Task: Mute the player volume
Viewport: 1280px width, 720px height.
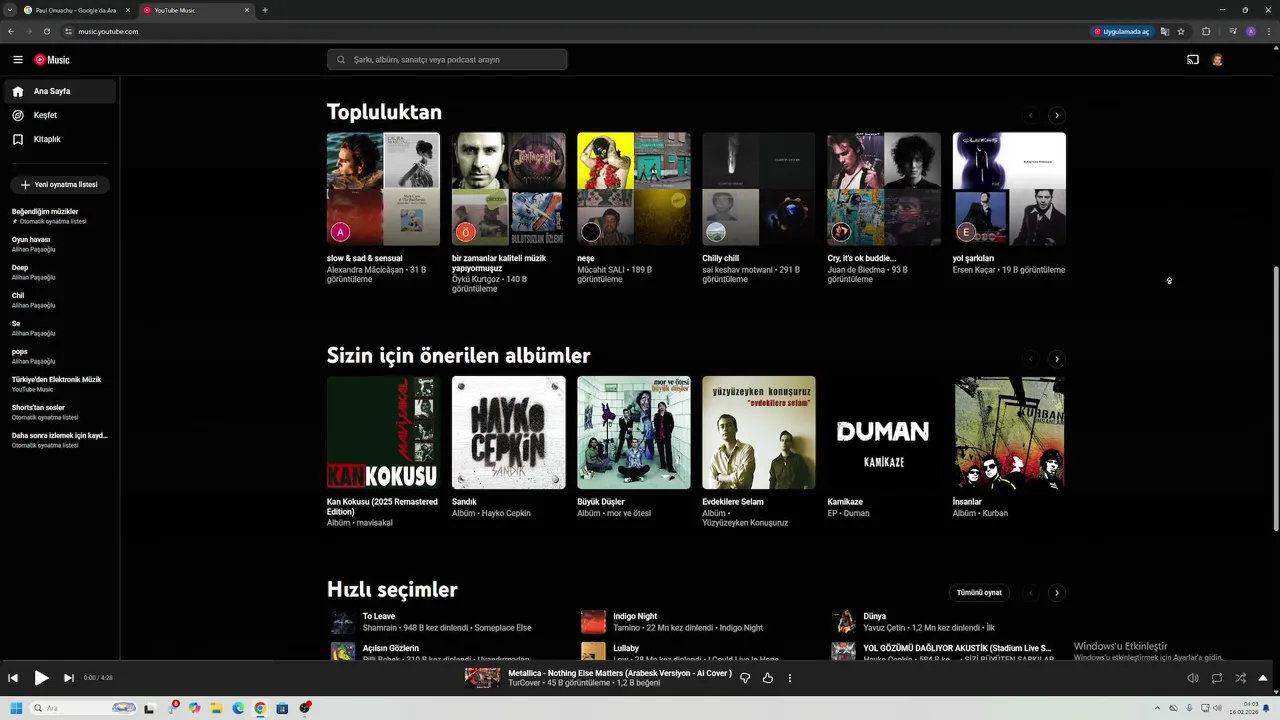Action: 1193,678
